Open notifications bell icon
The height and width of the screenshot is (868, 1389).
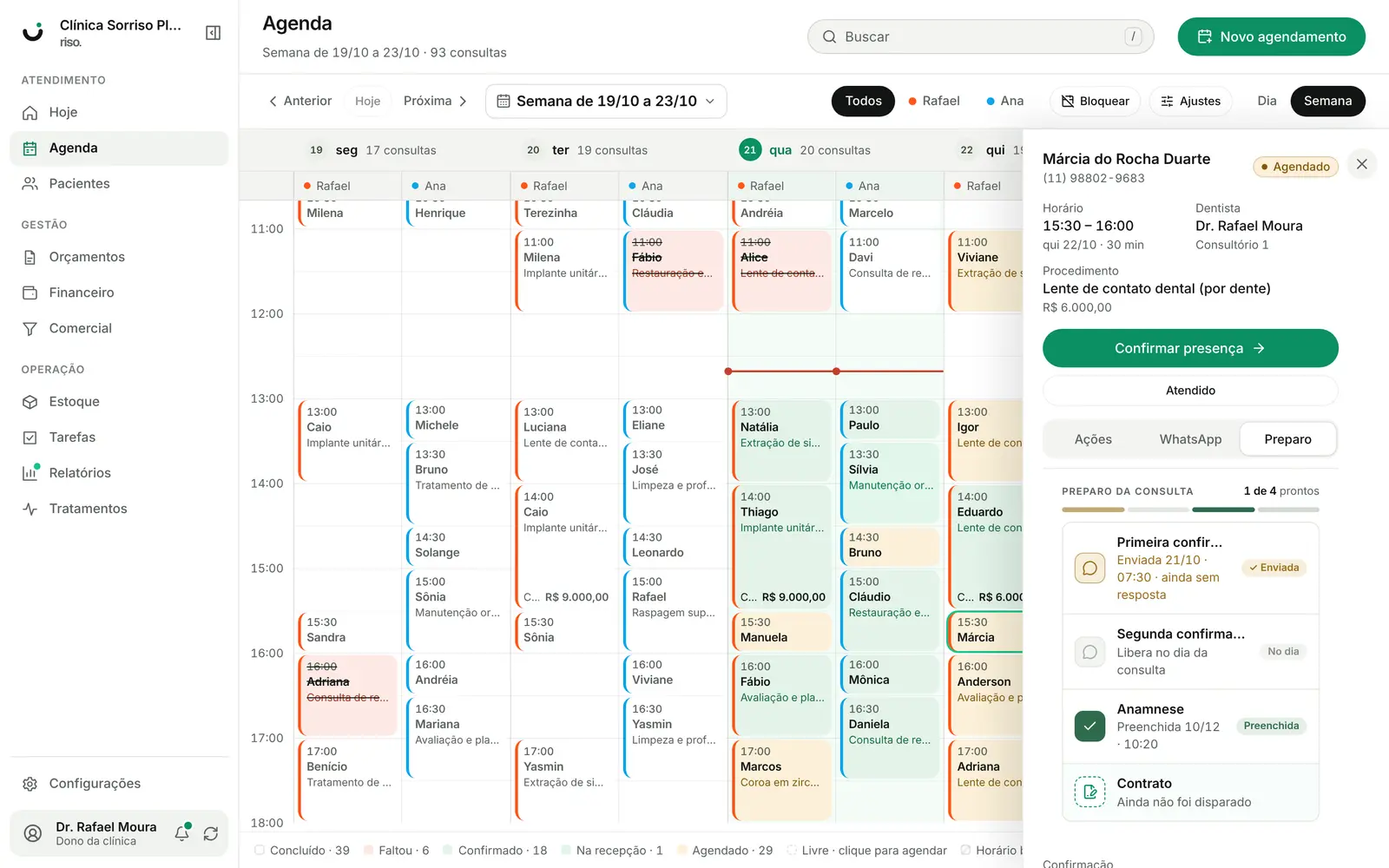click(x=182, y=833)
